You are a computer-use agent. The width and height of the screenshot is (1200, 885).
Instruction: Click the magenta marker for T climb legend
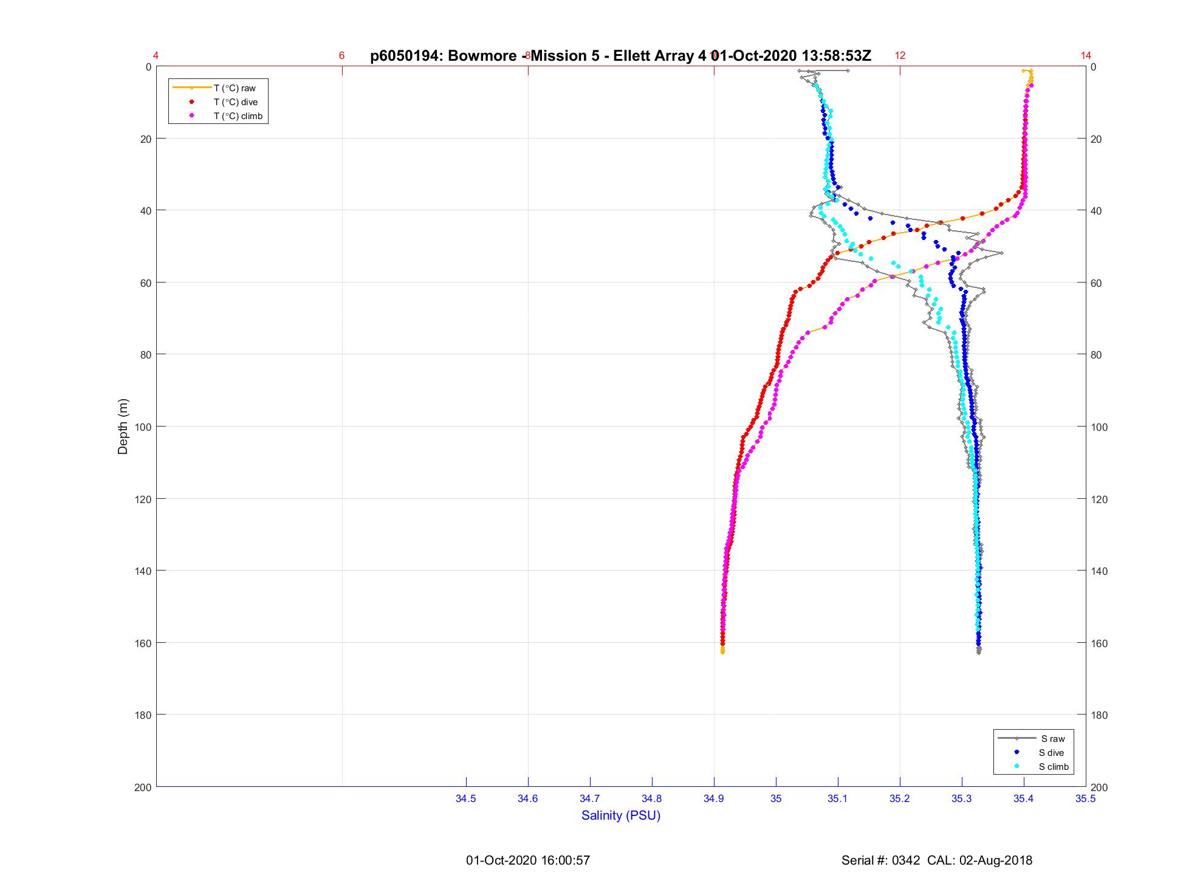pyautogui.click(x=191, y=116)
